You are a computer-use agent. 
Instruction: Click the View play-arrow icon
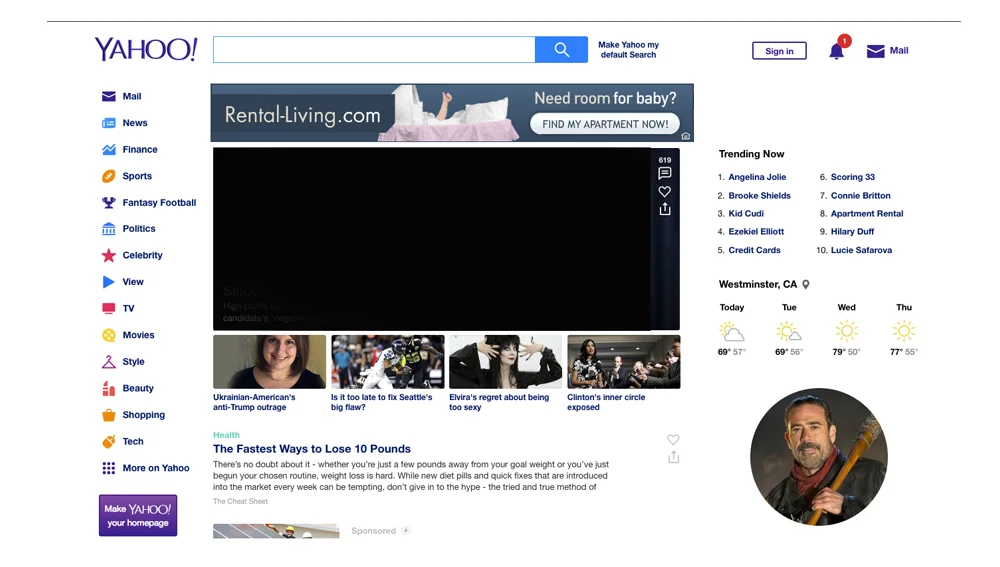[x=109, y=282]
